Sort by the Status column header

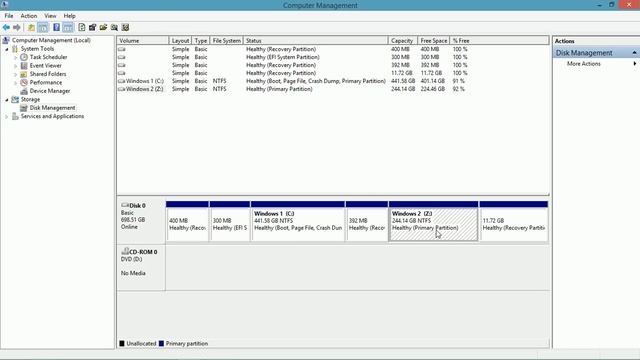(316, 40)
